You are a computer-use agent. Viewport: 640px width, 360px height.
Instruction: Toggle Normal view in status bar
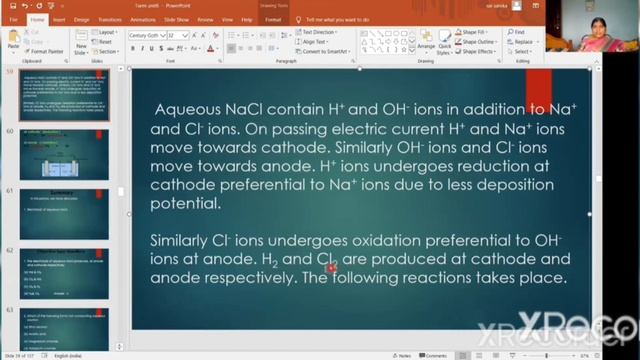[462, 356]
